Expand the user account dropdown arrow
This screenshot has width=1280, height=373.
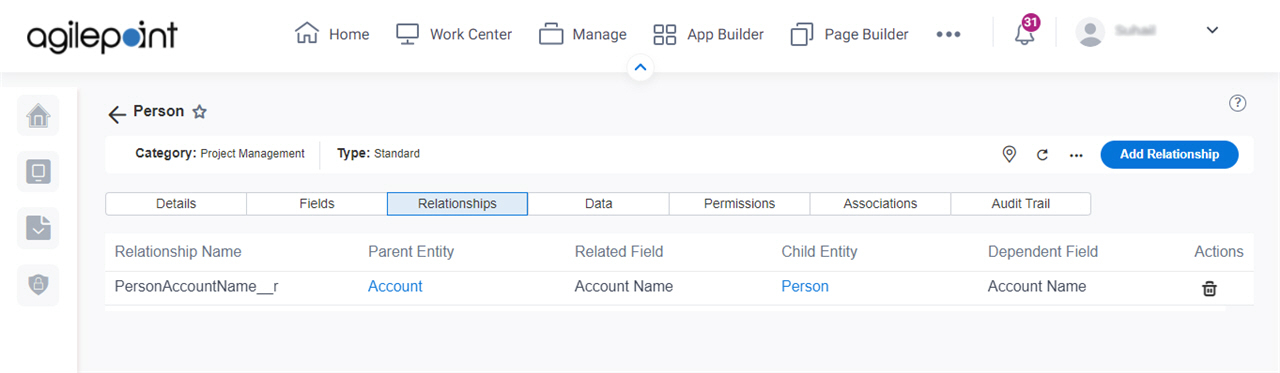coord(1212,31)
